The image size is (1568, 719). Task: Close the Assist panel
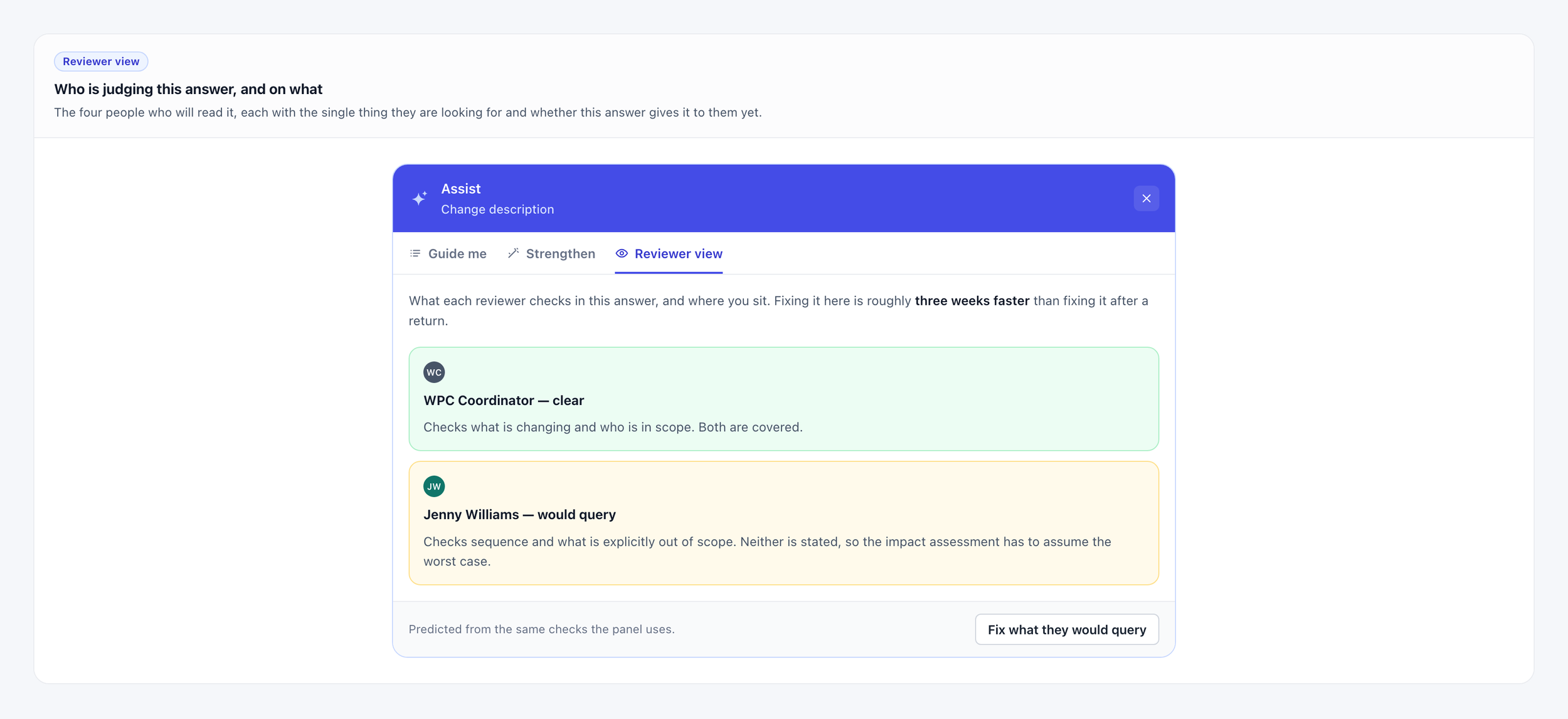1146,199
